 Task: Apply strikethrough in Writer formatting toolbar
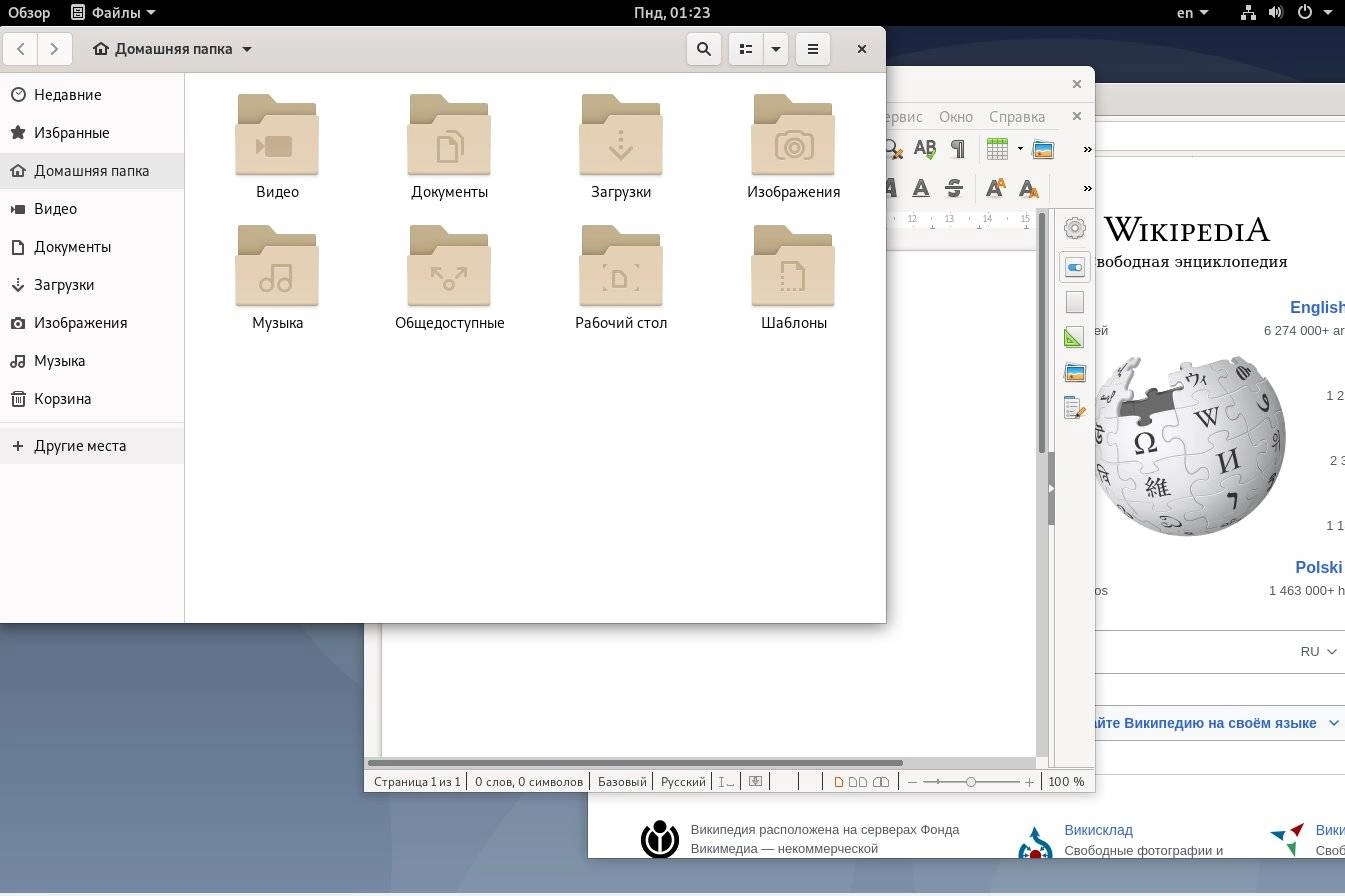[954, 188]
